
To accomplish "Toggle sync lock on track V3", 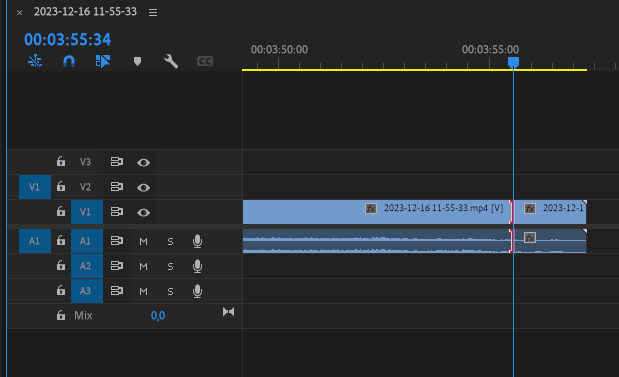I will point(116,161).
